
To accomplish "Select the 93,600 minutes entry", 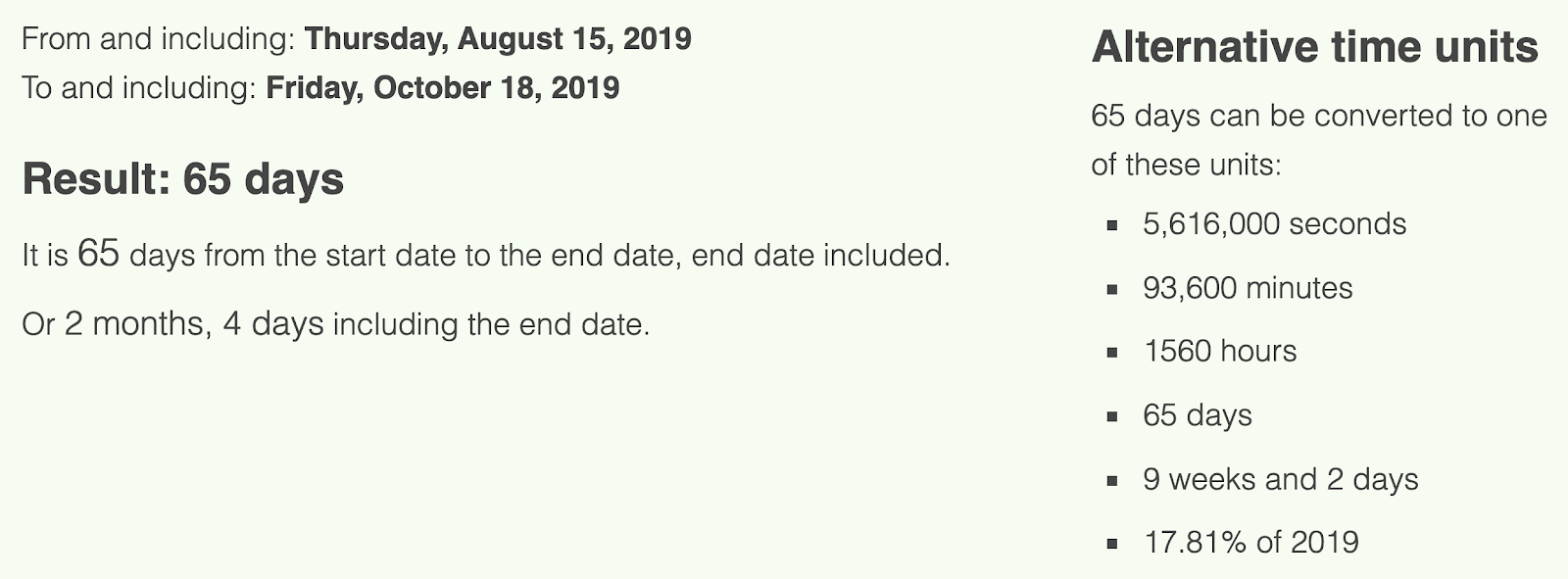I will pyautogui.click(x=1248, y=288).
